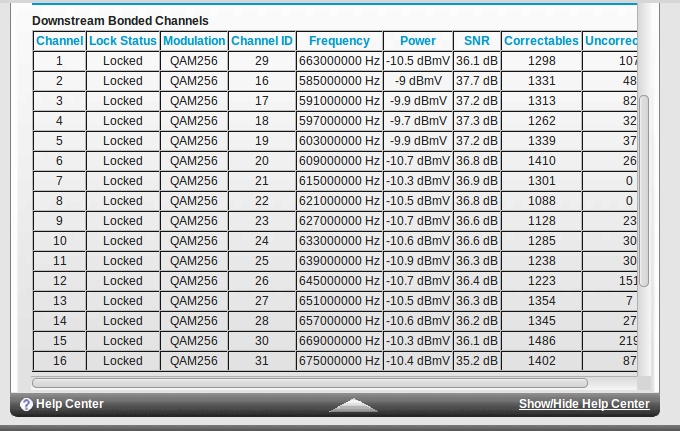This screenshot has height=431, width=680.
Task: Click the vertical scrollbar on the right side
Action: tap(644, 190)
